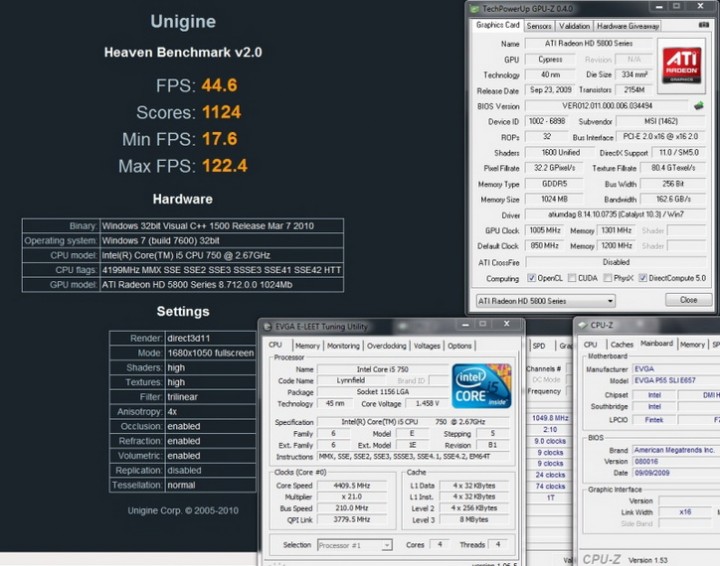Click the Close button in GPU-Z
This screenshot has width=720, height=566.
(688, 300)
